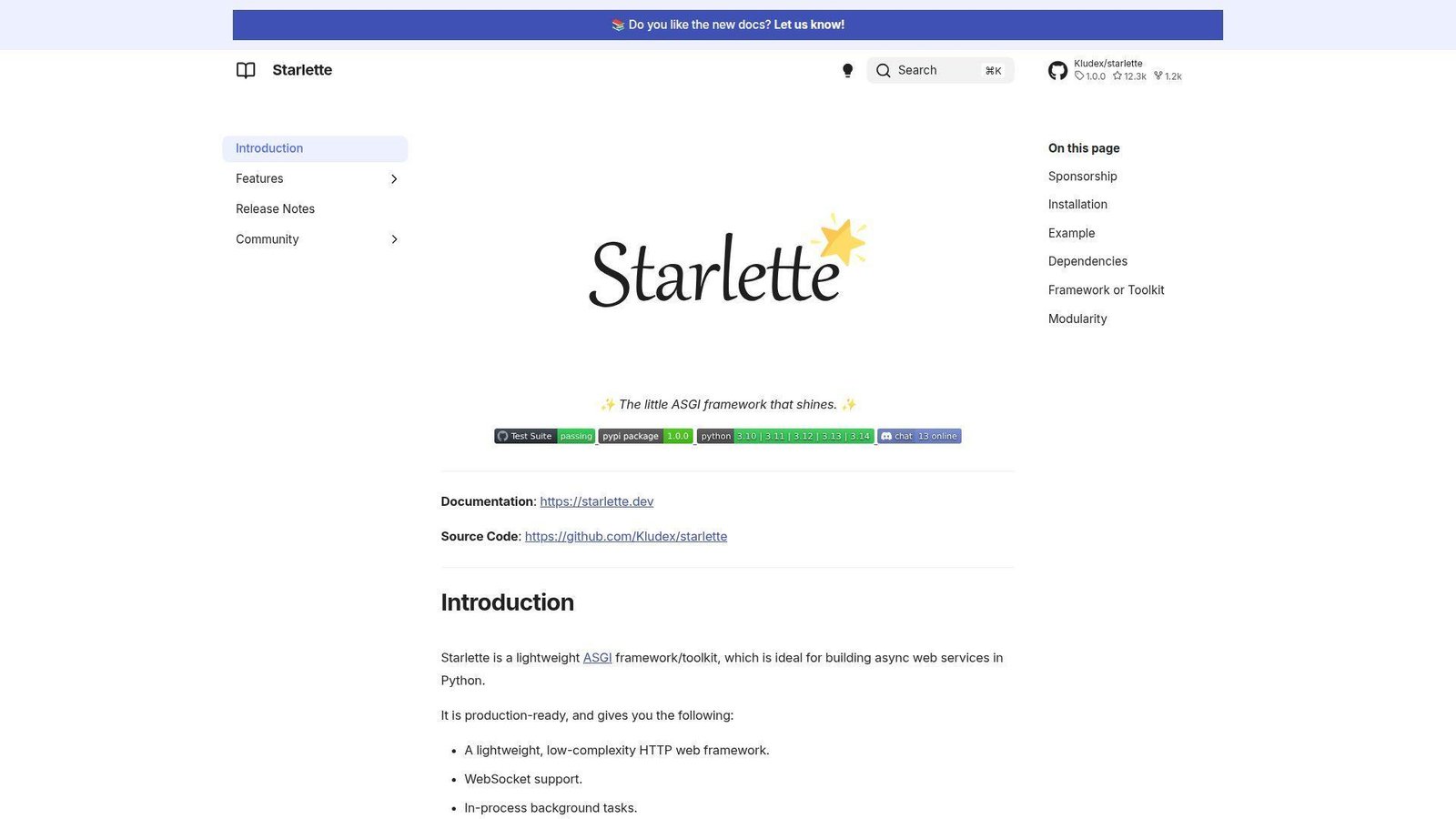Viewport: 1456px width, 819px height.
Task: Jump to the Sponsorship section
Action: [1082, 176]
